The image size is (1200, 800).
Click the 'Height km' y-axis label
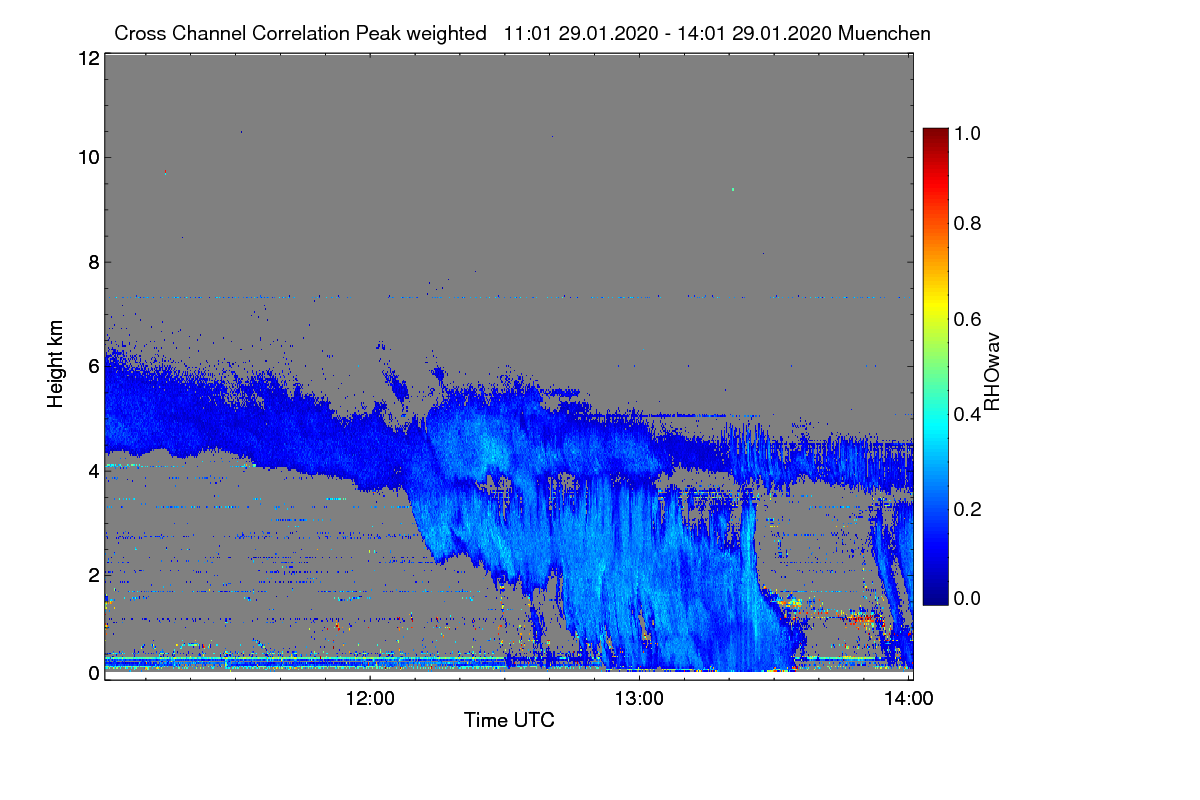pos(56,364)
